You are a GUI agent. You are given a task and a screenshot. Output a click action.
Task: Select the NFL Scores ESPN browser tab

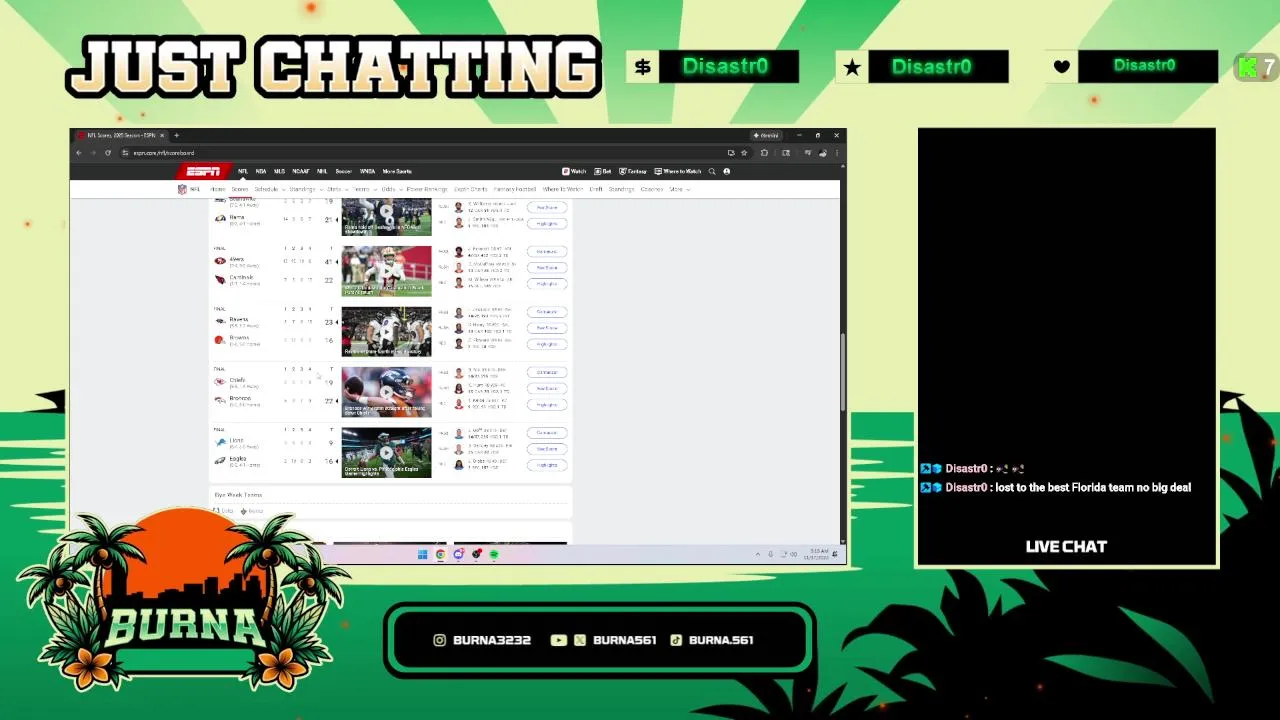point(121,135)
